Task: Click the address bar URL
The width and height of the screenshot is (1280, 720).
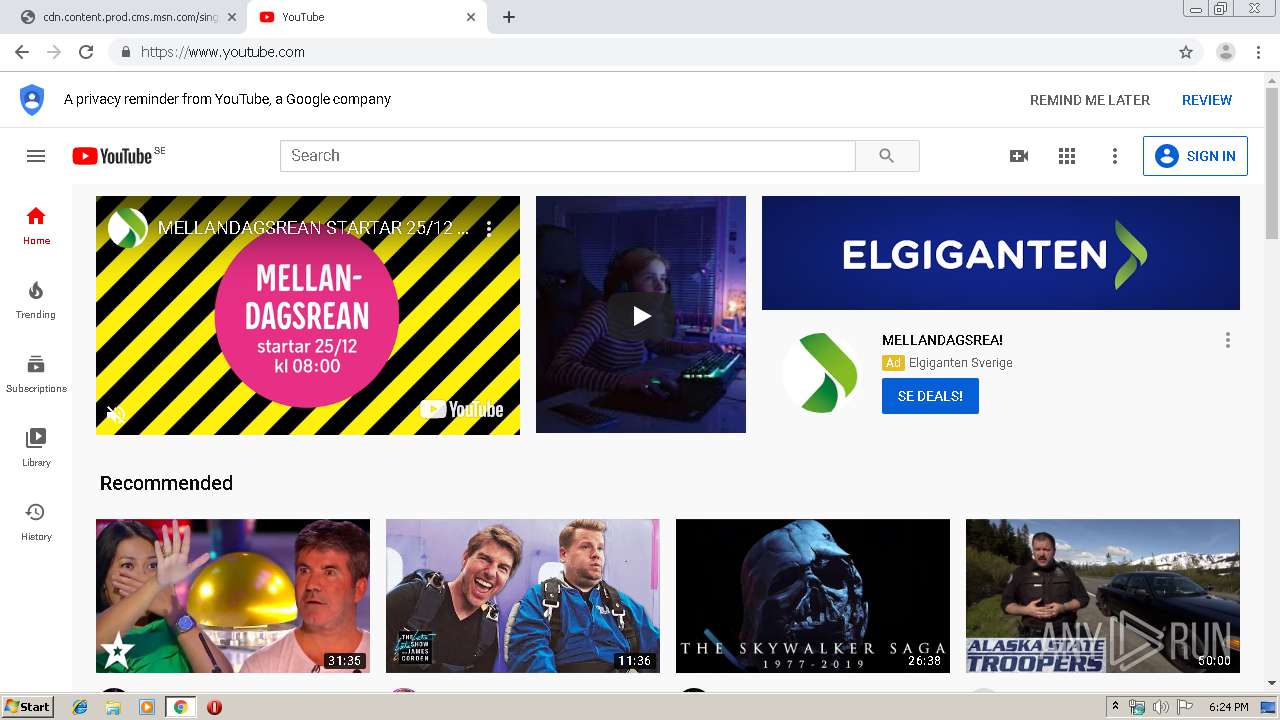Action: pyautogui.click(x=223, y=52)
